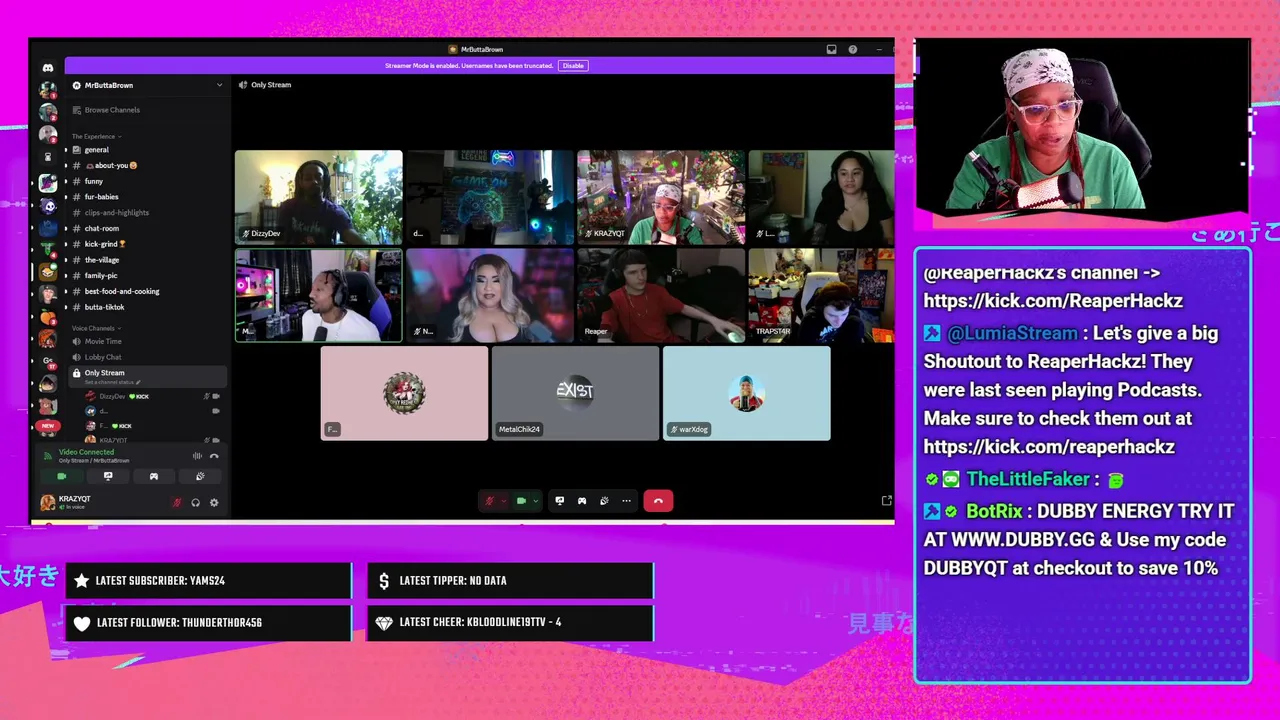Click TheLittleFaker username in chat overlay
1280x720 pixels.
coord(1028,480)
